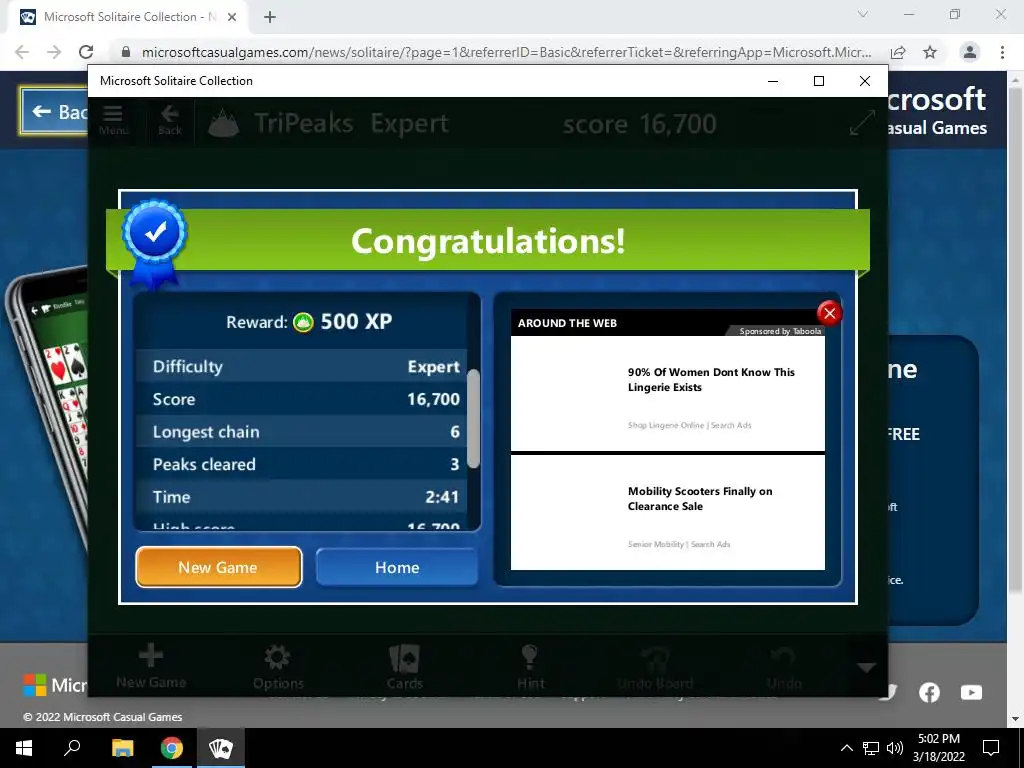The width and height of the screenshot is (1024, 768).
Task: Click the Microsoft logo in the page footer
Action: pyautogui.click(x=55, y=685)
